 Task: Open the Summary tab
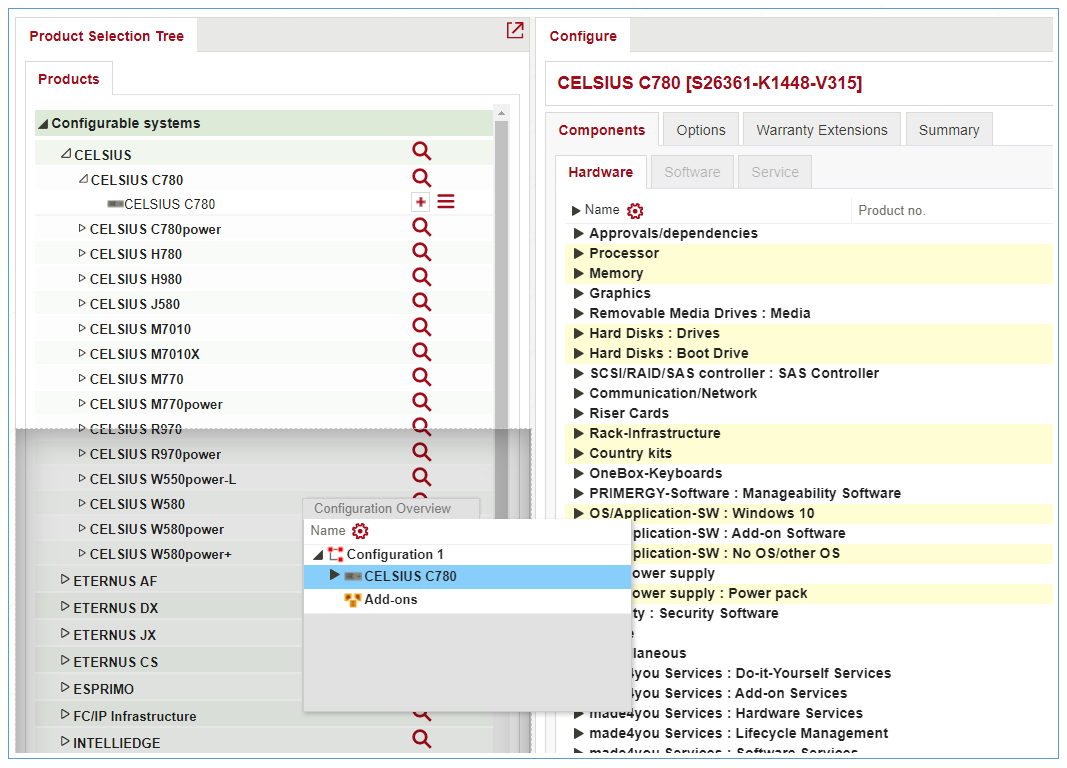click(949, 130)
